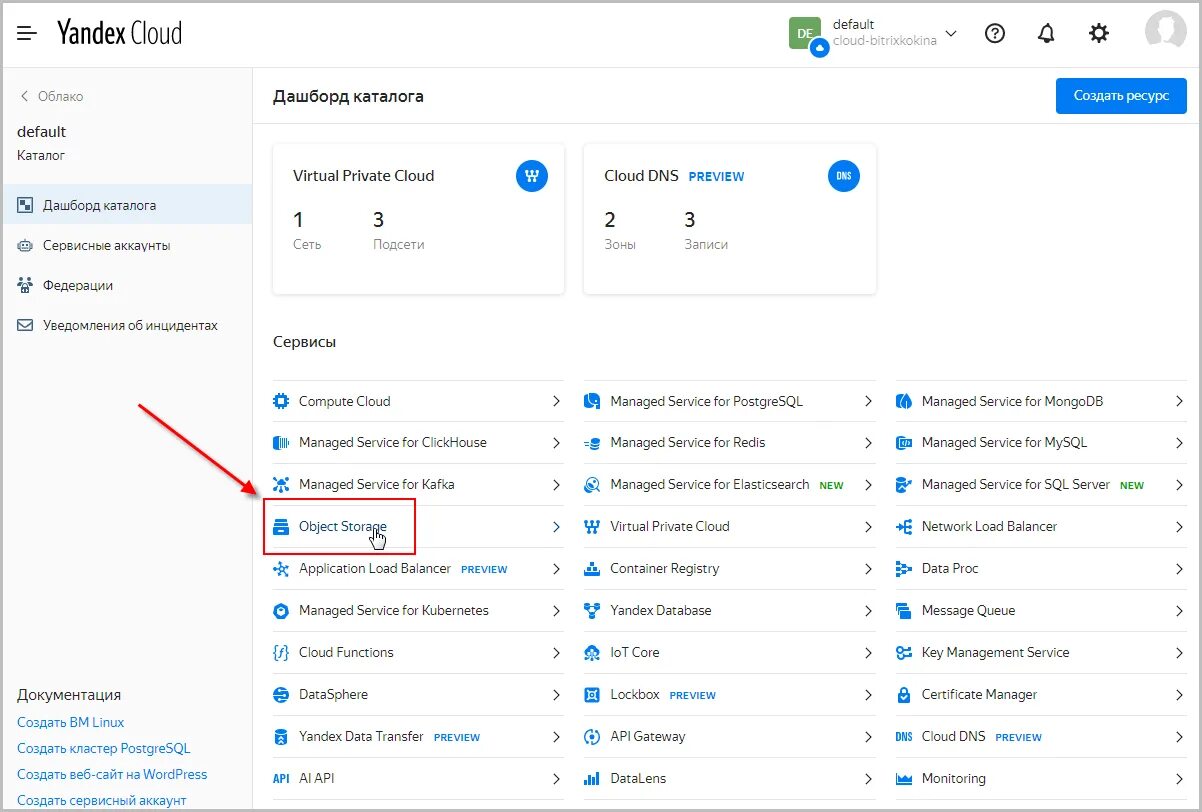Screen dimensions: 1202x812
Task: Click the DataLens icon
Action: pos(592,778)
